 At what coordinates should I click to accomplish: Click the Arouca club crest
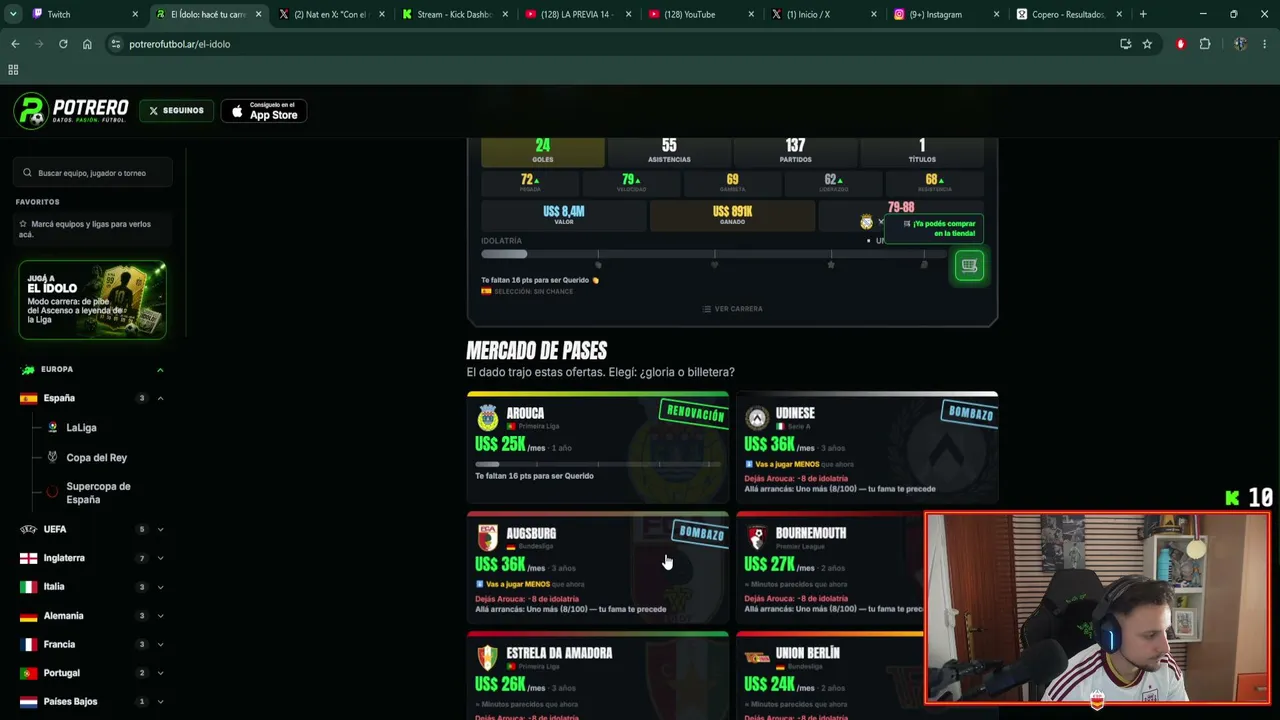[x=488, y=417]
